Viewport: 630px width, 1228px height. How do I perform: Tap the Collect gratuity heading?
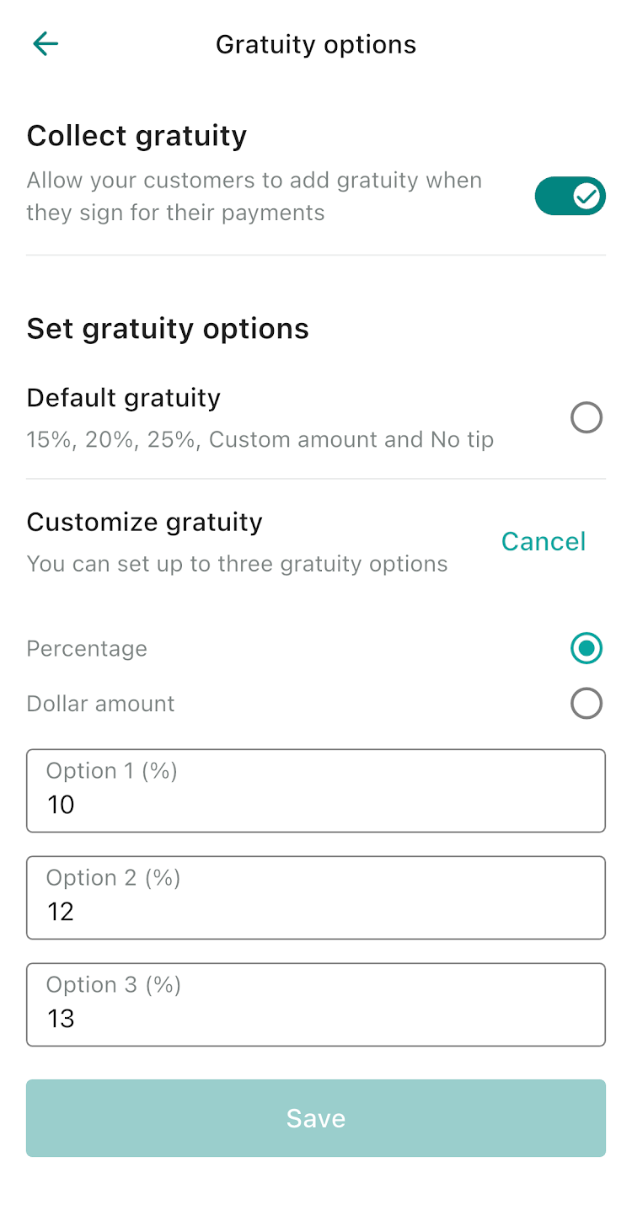(137, 136)
